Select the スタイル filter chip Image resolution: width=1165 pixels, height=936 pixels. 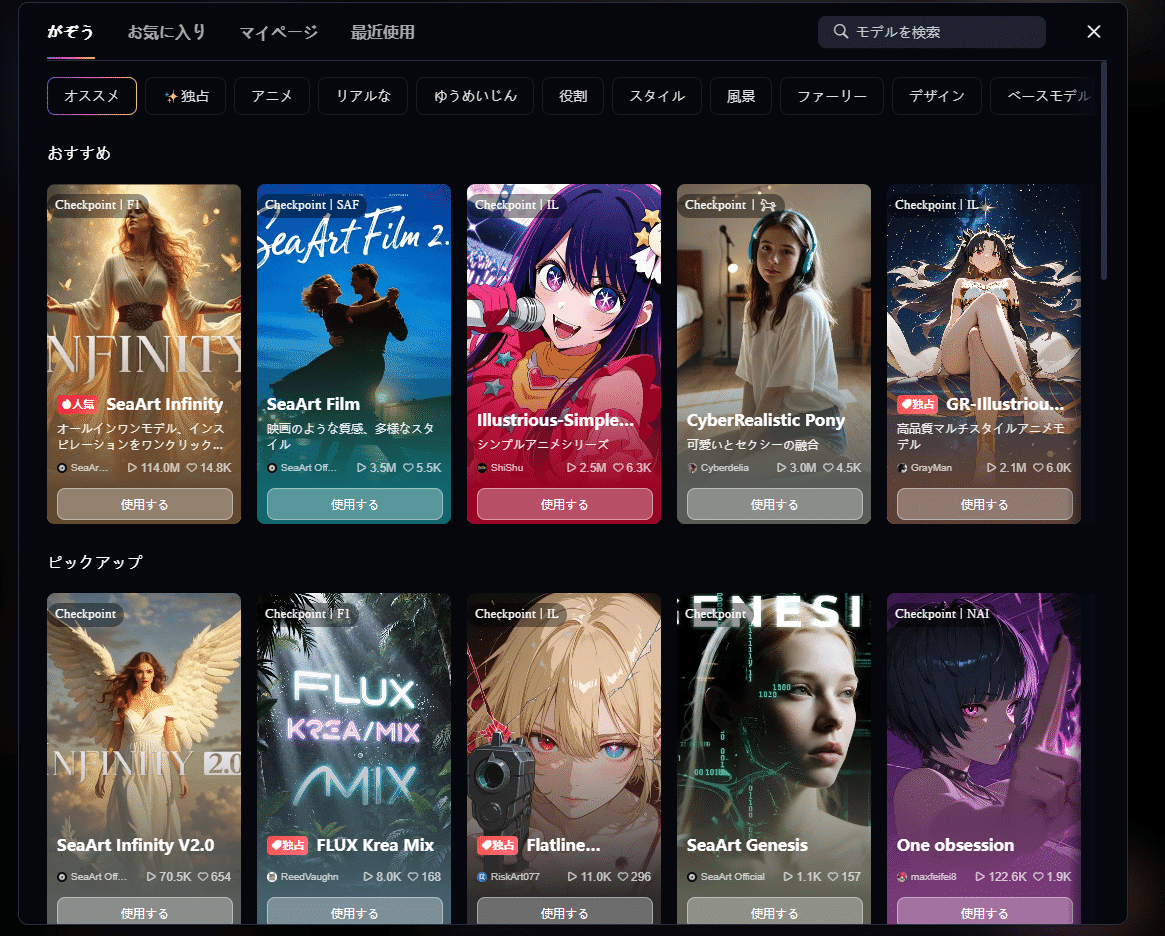657,96
